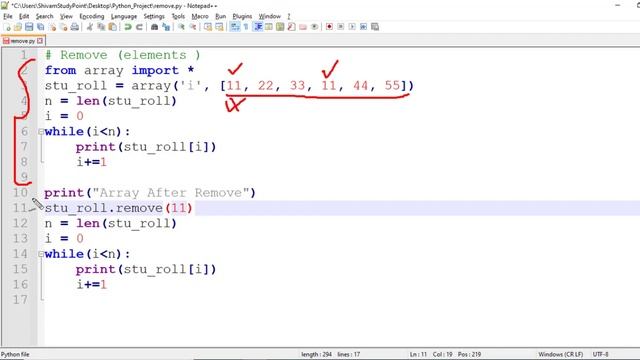
Task: Click the Playback macro icon
Action: 352,27
